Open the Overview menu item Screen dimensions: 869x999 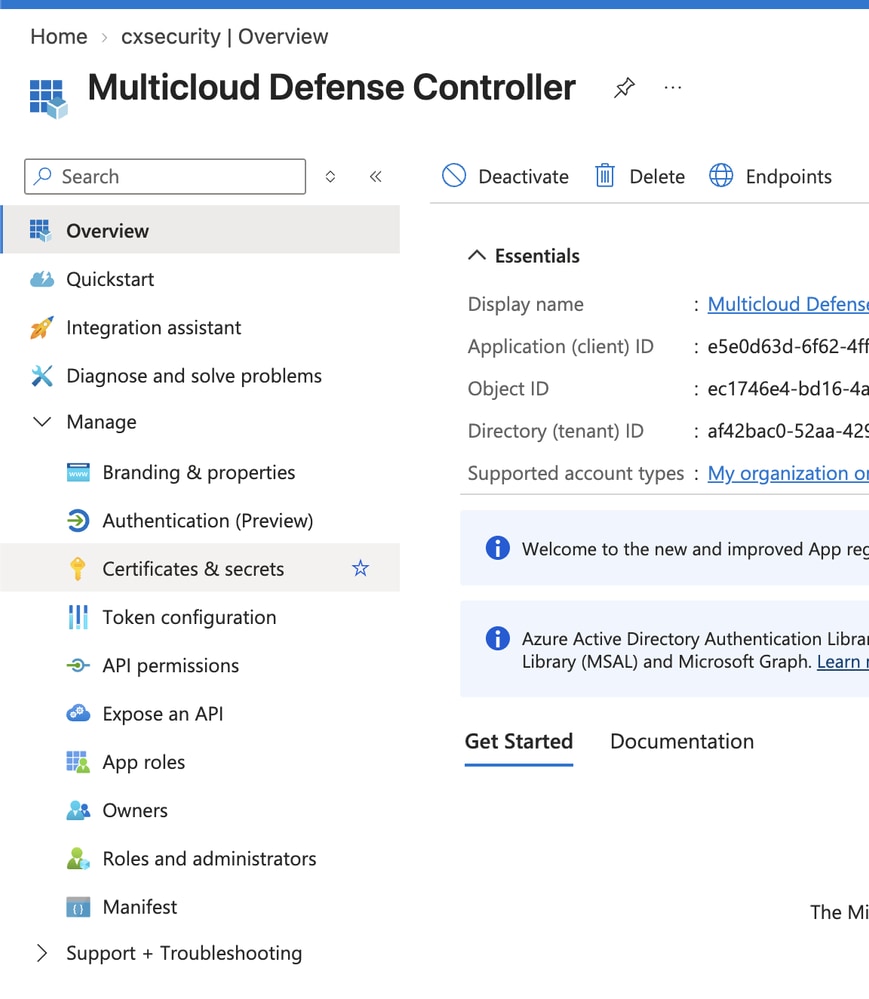click(x=200, y=230)
